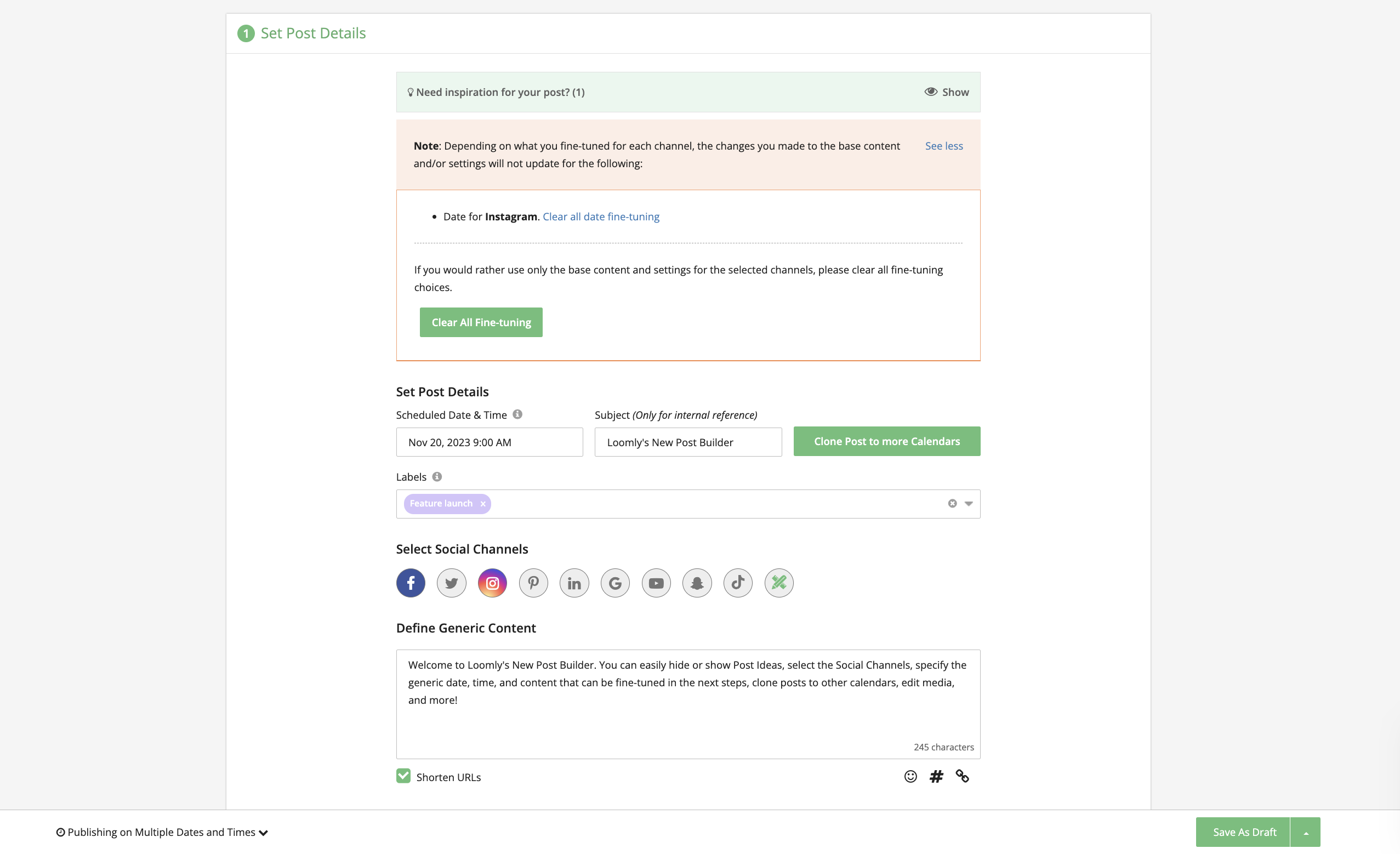Select the TikTok channel icon
The height and width of the screenshot is (854, 1400).
(737, 583)
